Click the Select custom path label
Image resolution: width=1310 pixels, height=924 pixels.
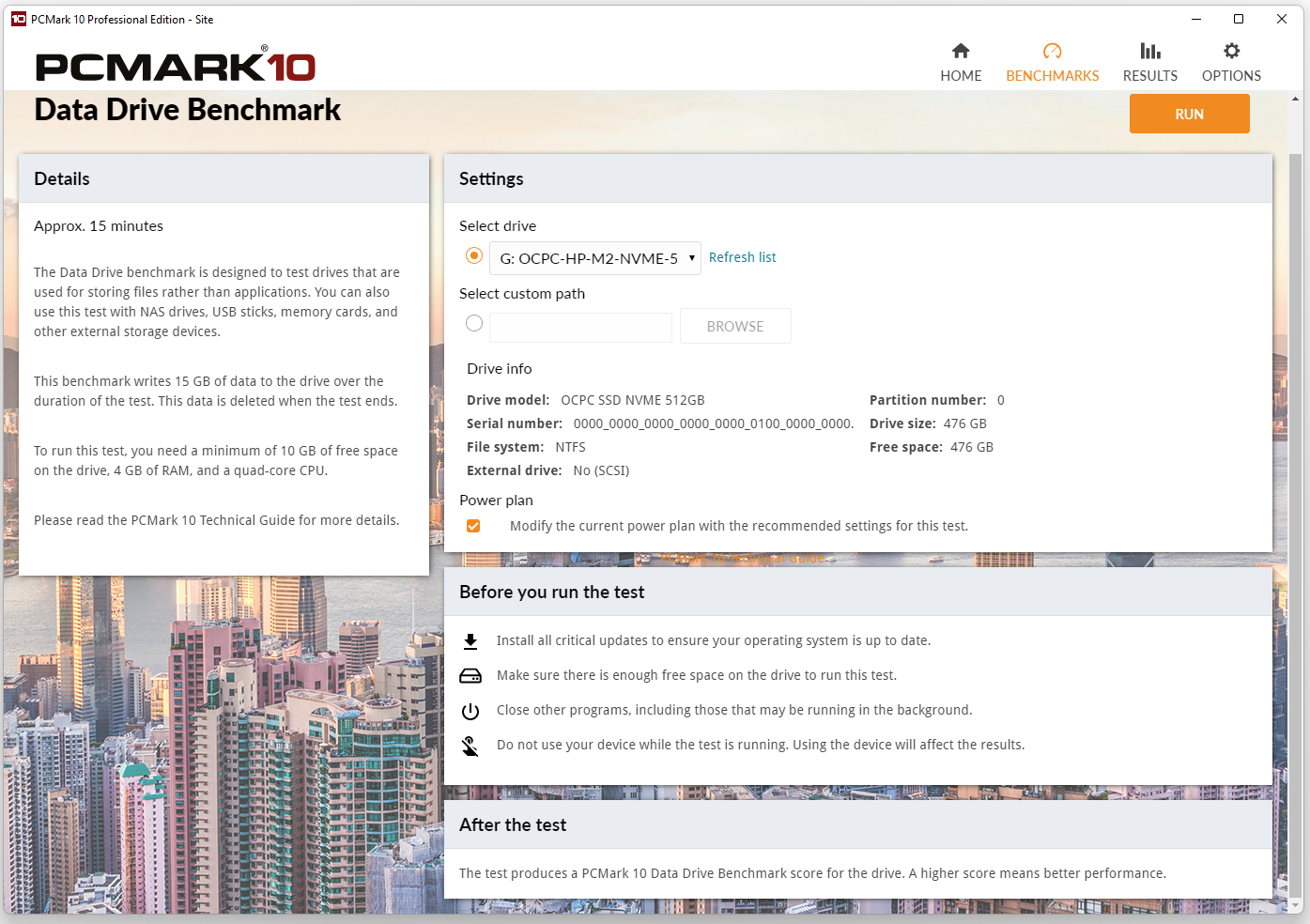point(522,294)
